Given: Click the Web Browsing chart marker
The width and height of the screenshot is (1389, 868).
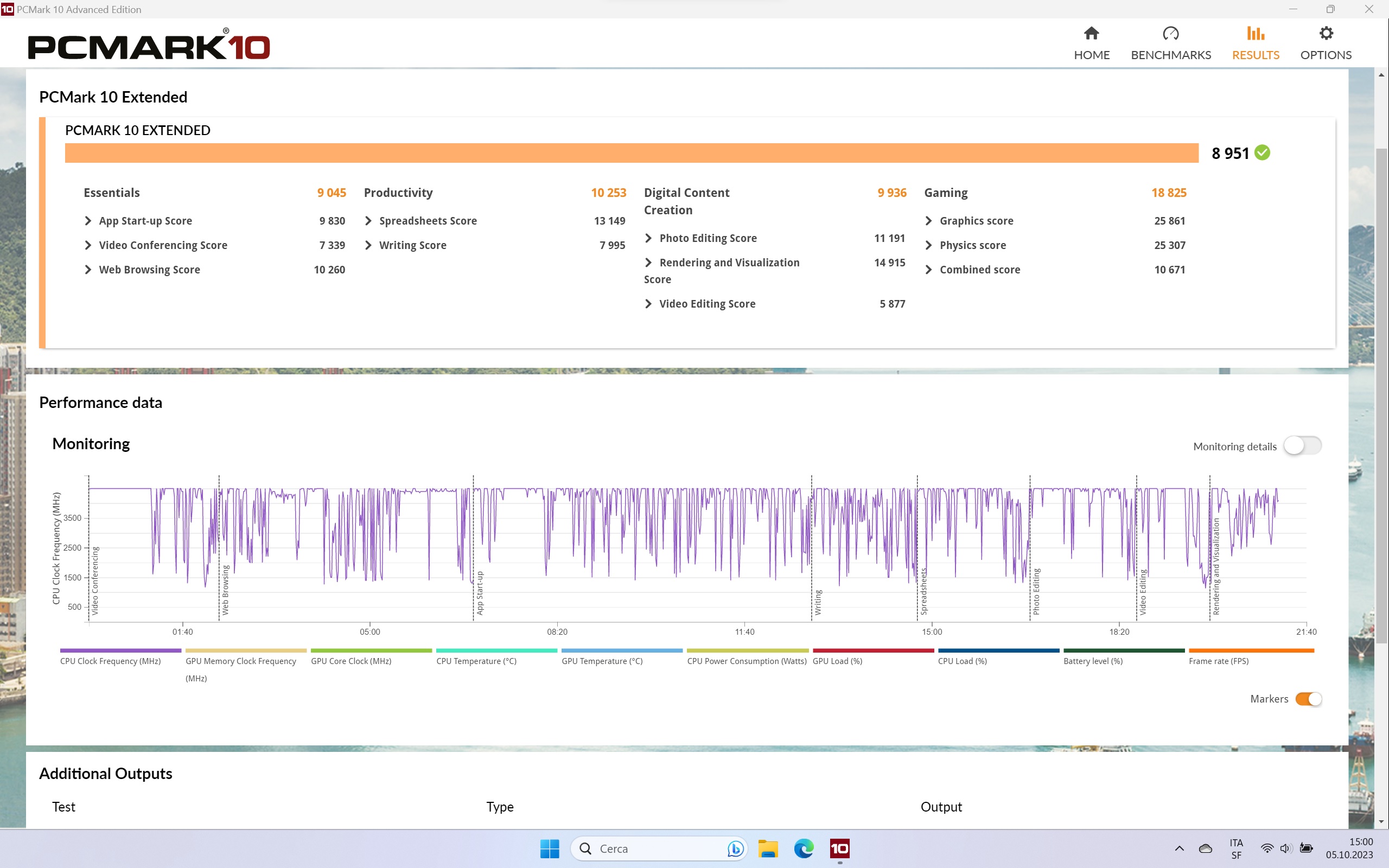Looking at the screenshot, I should click(x=226, y=590).
